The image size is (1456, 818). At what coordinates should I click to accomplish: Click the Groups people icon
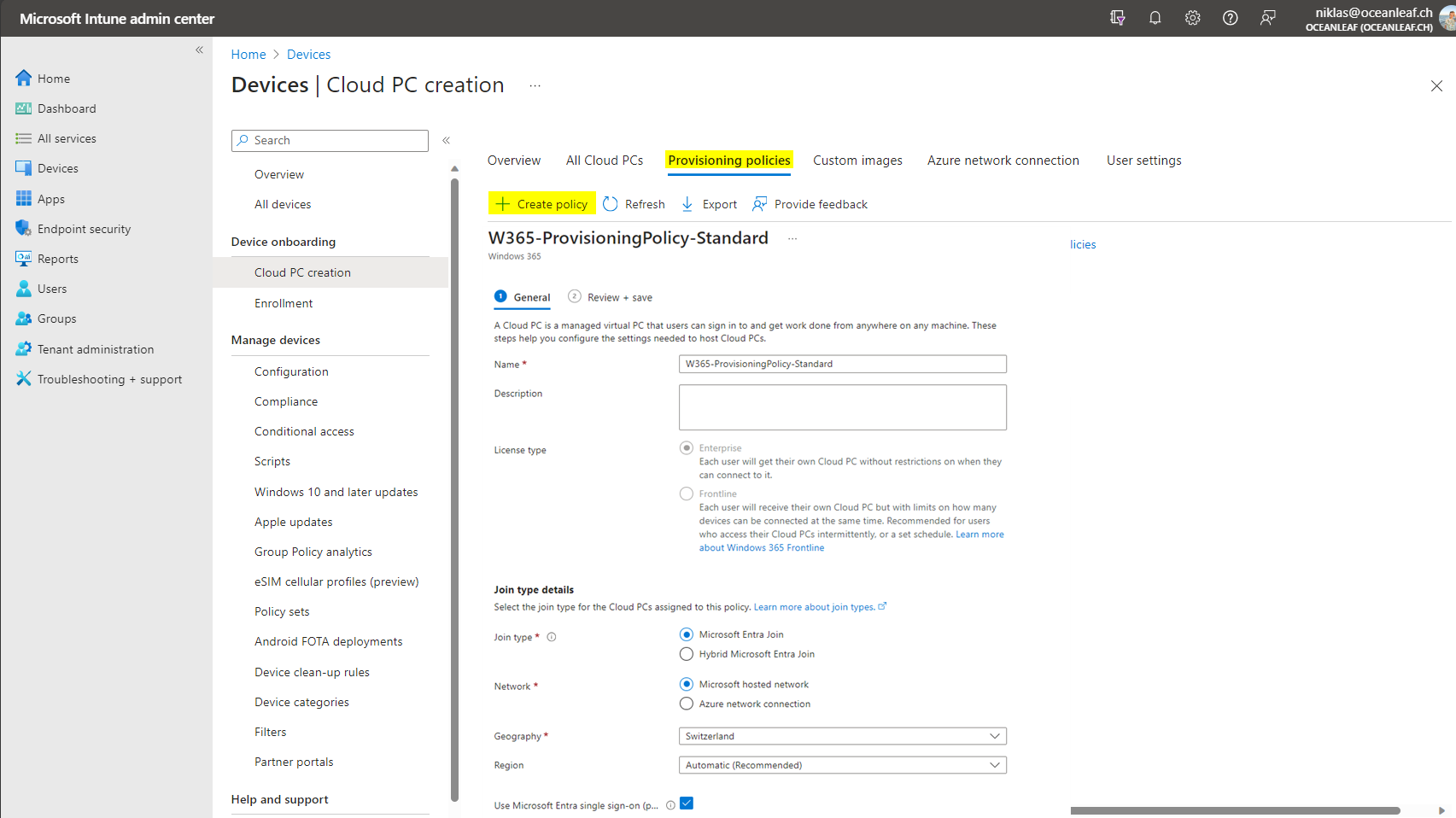pyautogui.click(x=24, y=318)
